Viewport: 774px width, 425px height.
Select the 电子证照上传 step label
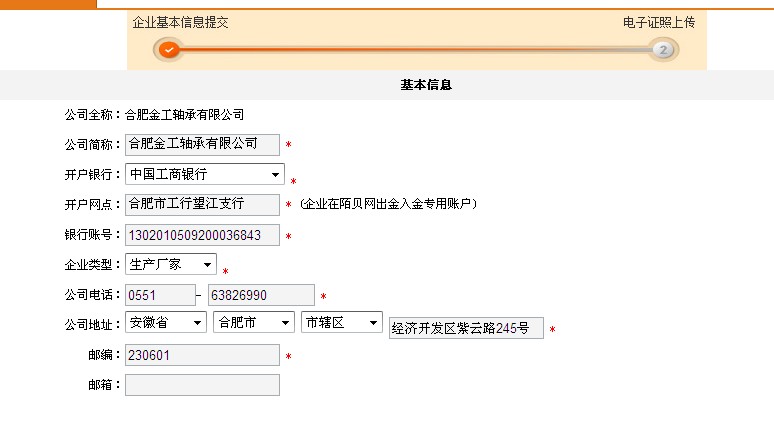[658, 22]
